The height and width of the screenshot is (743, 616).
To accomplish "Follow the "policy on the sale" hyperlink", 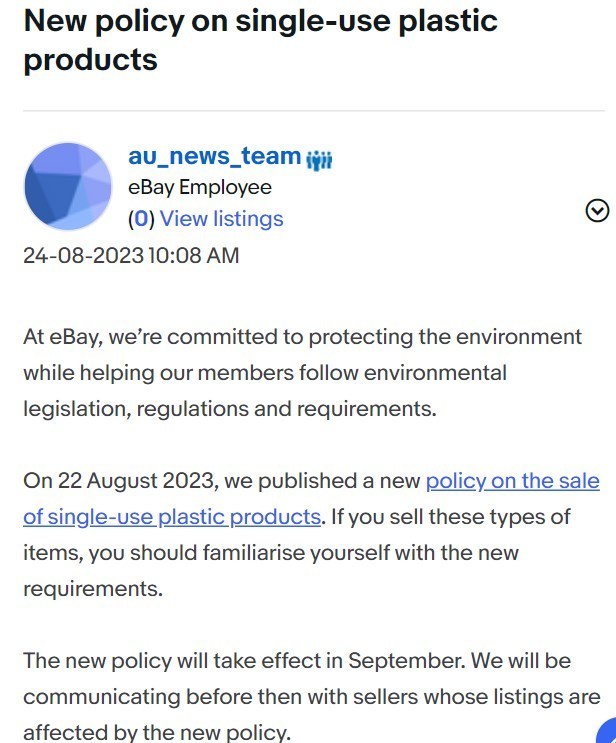I will pos(513,480).
